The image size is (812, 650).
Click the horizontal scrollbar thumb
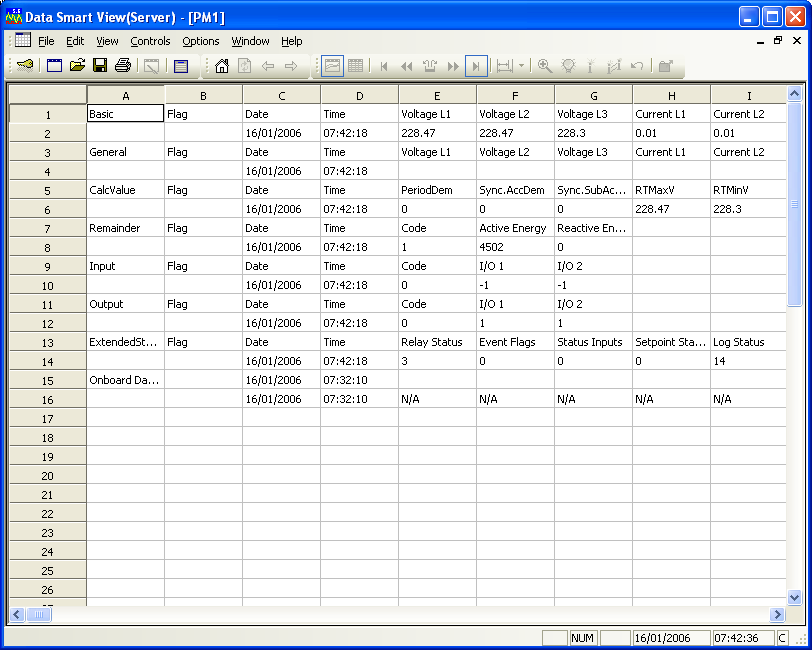click(39, 615)
